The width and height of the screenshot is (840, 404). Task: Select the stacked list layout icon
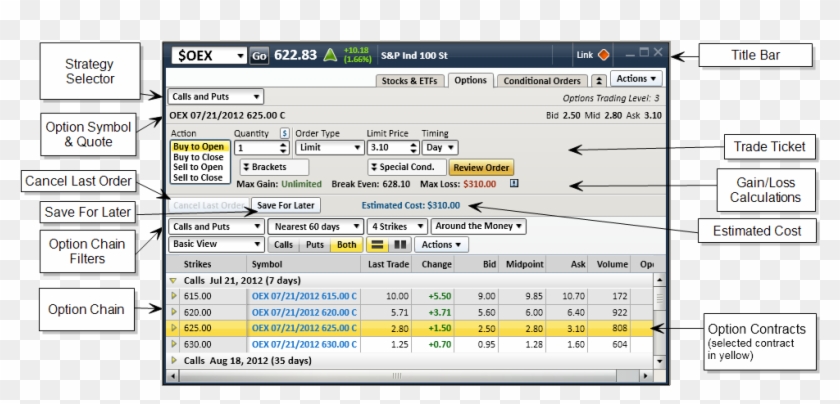(x=378, y=244)
